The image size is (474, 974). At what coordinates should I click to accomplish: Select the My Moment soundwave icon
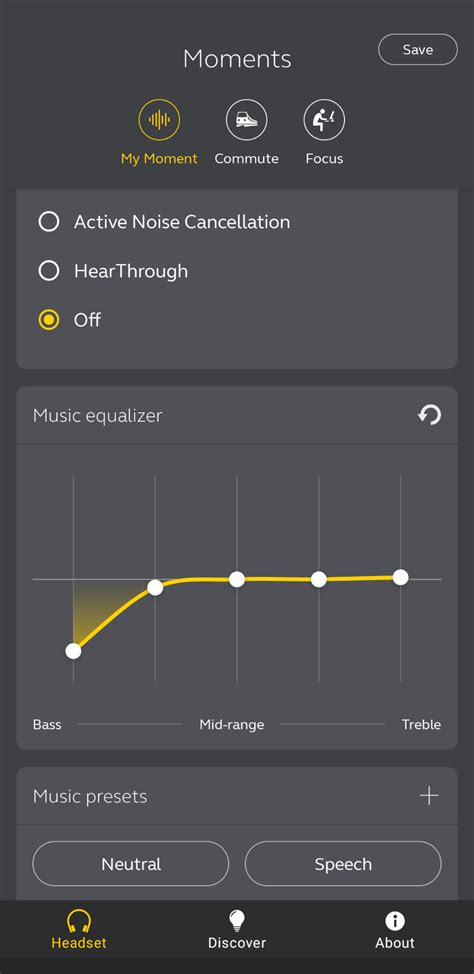point(159,119)
